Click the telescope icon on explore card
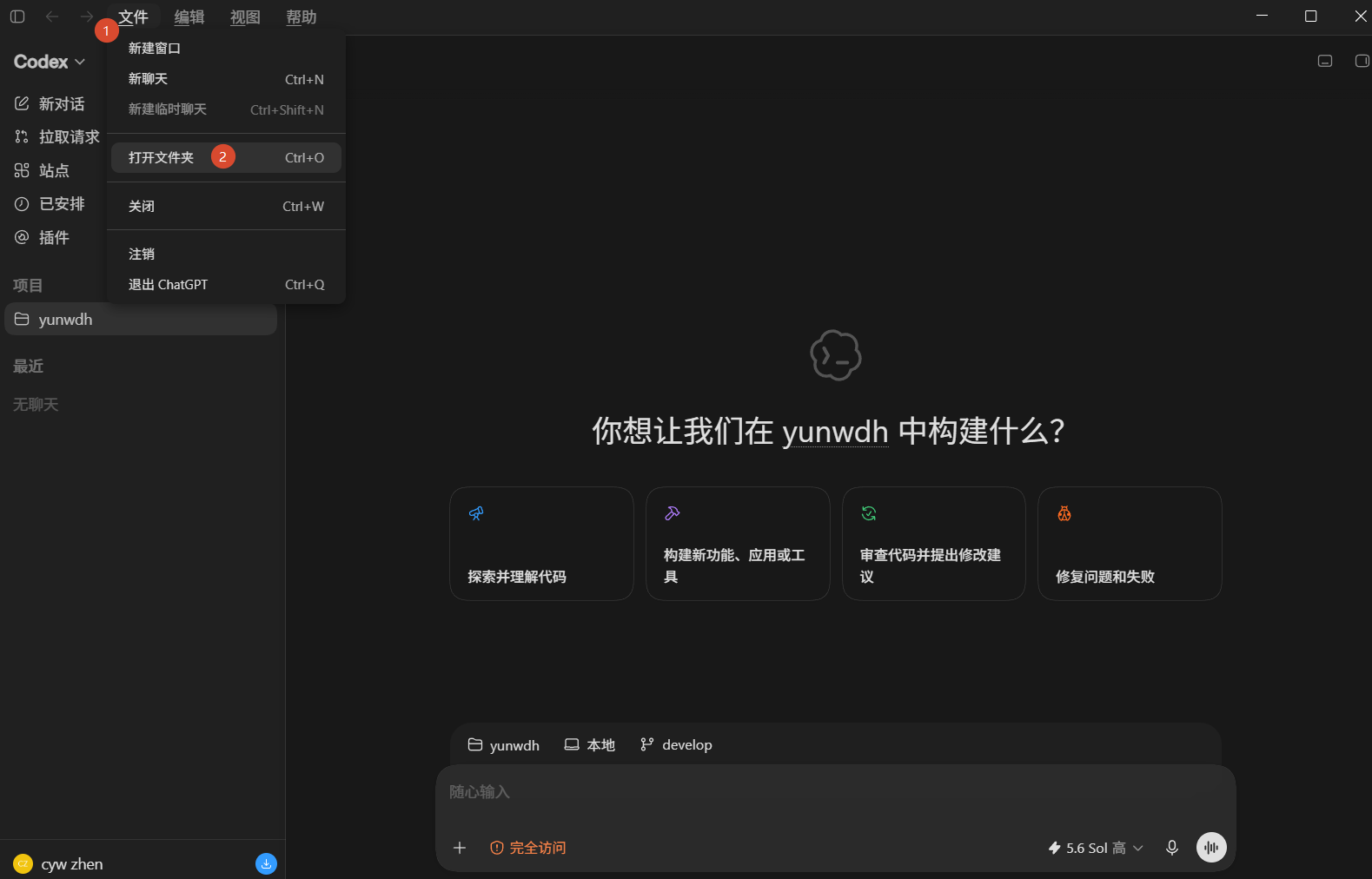 (x=476, y=513)
